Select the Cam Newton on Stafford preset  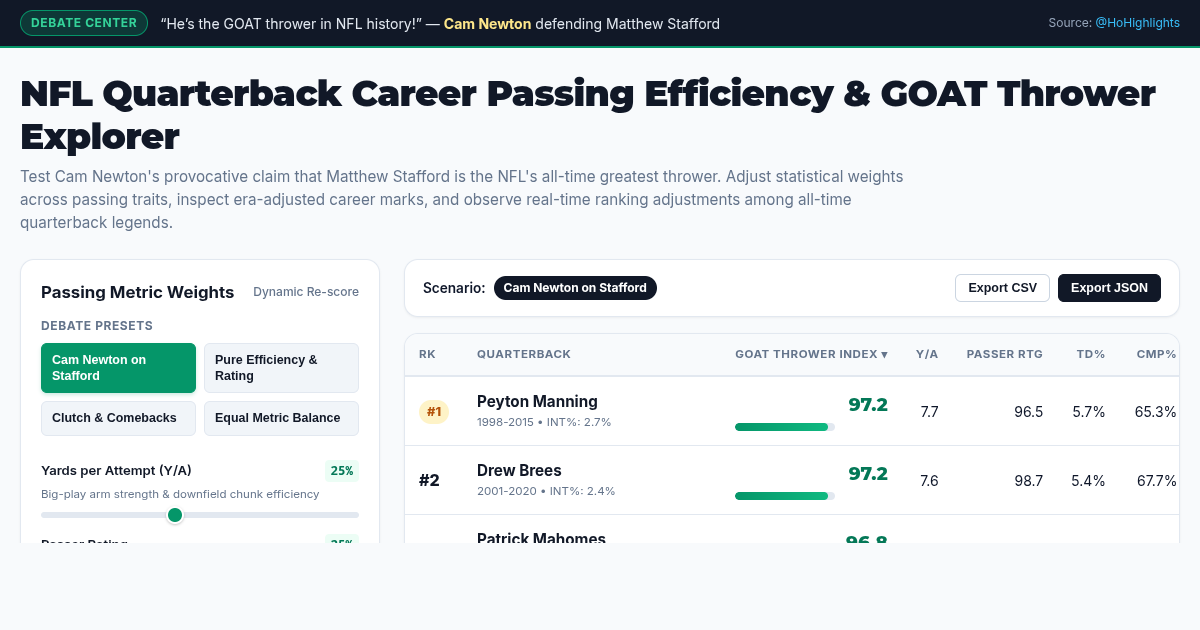tap(118, 368)
